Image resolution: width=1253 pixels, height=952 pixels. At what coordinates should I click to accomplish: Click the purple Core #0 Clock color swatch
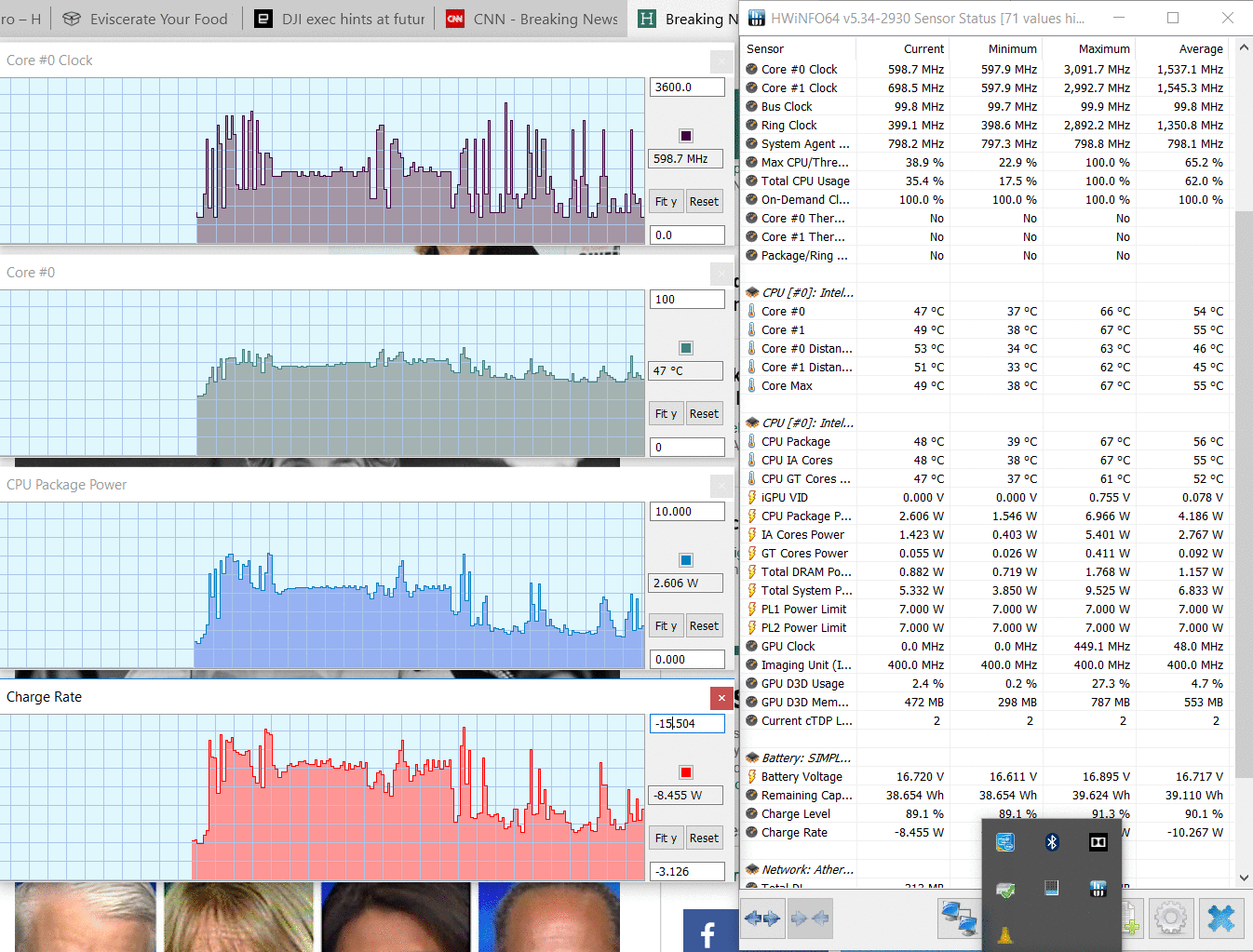point(686,136)
